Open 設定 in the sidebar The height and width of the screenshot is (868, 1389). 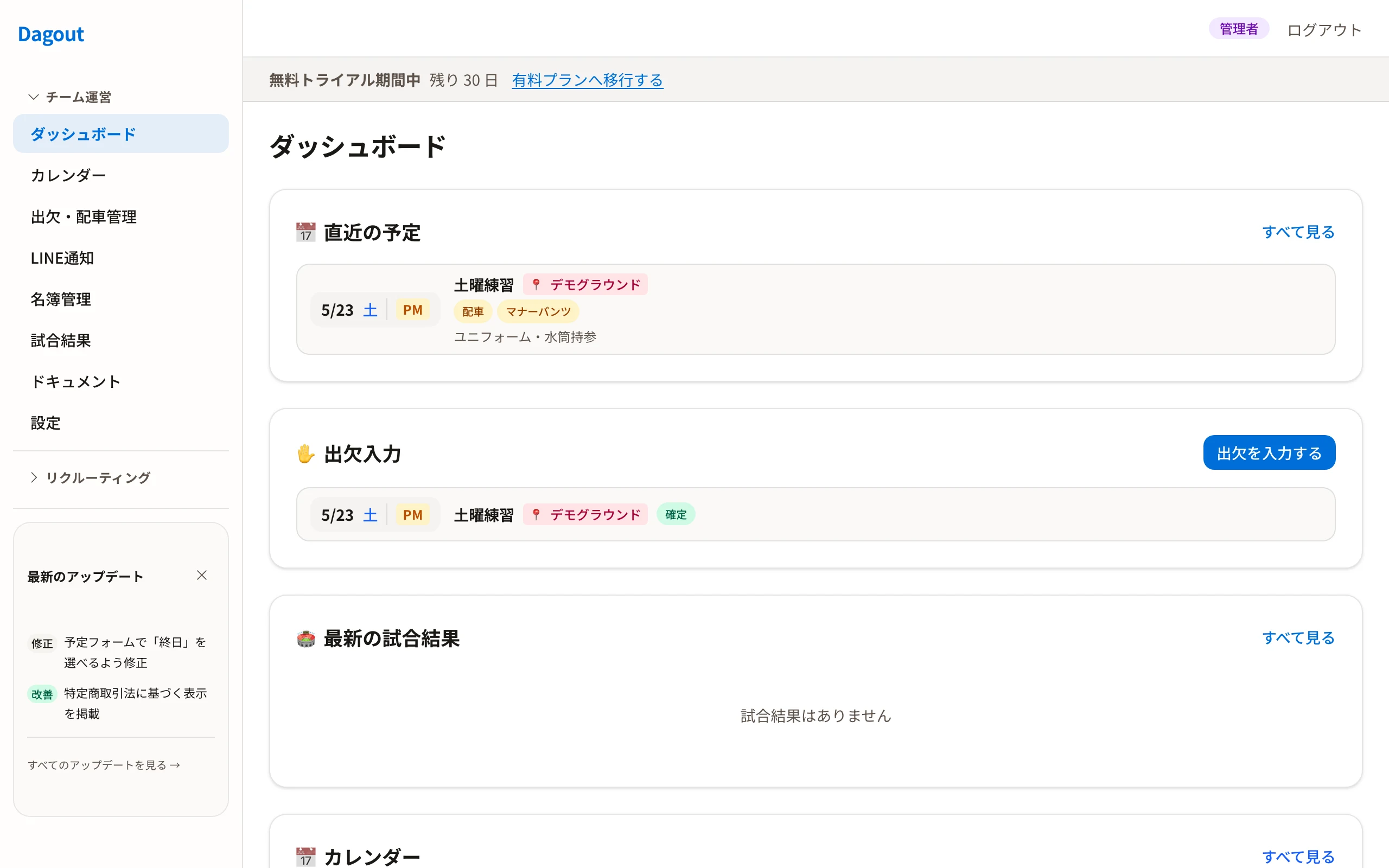(120, 423)
